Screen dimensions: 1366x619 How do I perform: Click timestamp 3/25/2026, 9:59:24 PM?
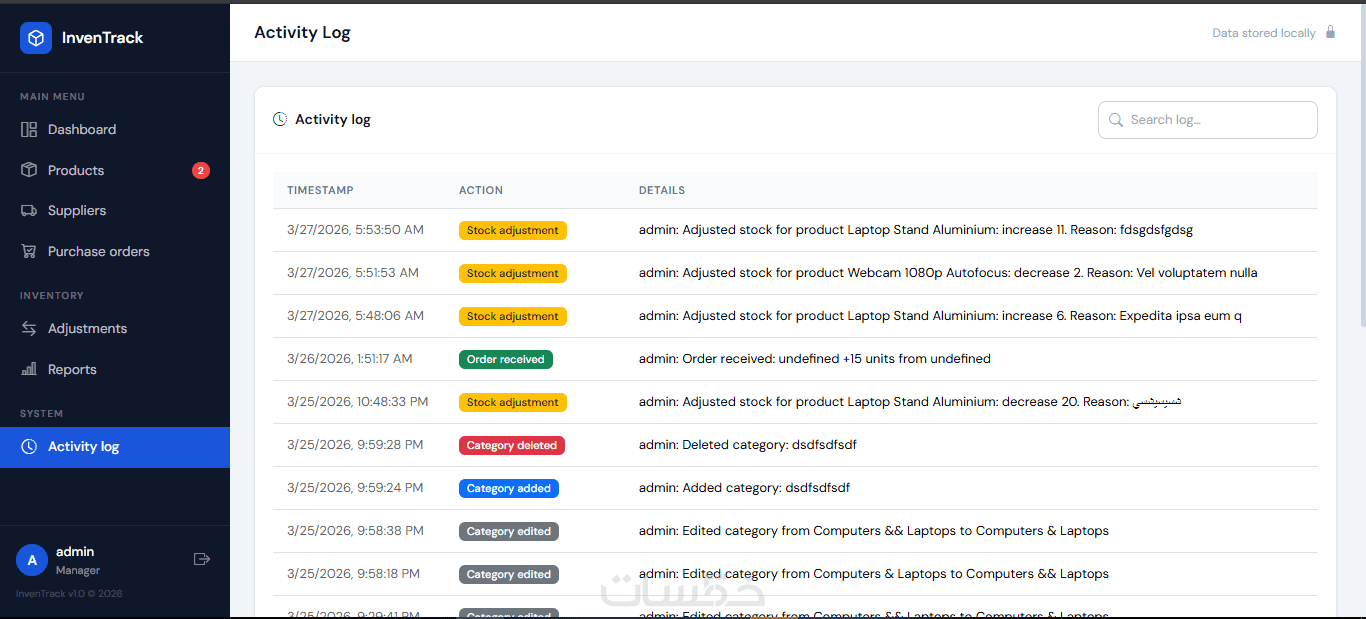point(355,488)
